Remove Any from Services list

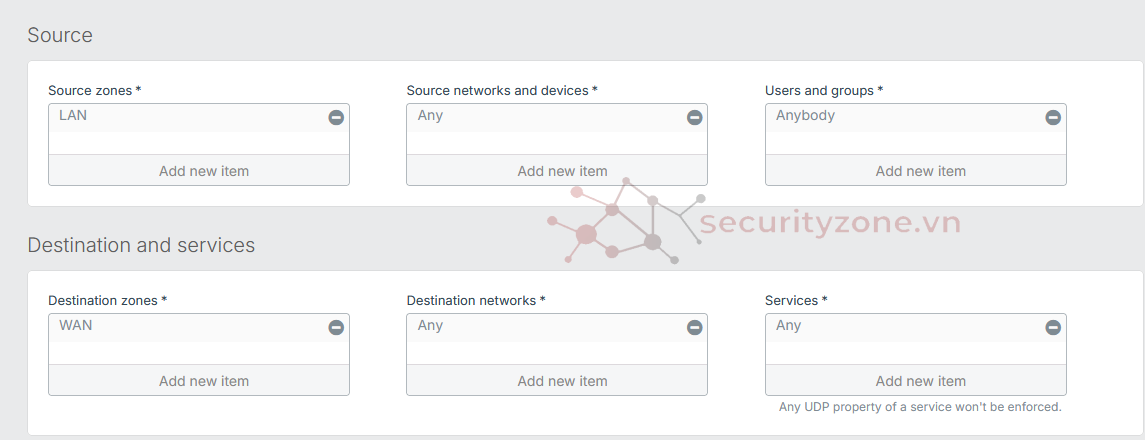coord(1053,328)
